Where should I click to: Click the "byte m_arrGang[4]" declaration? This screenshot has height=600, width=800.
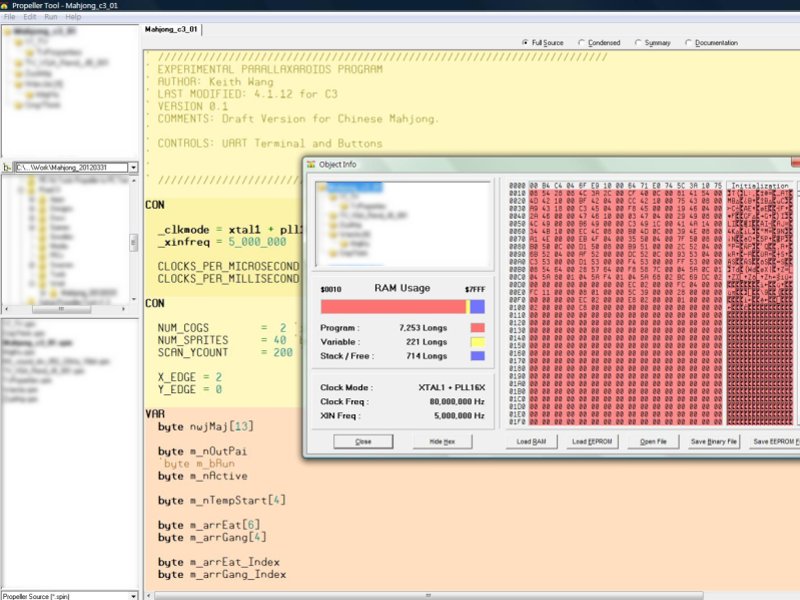coord(212,537)
